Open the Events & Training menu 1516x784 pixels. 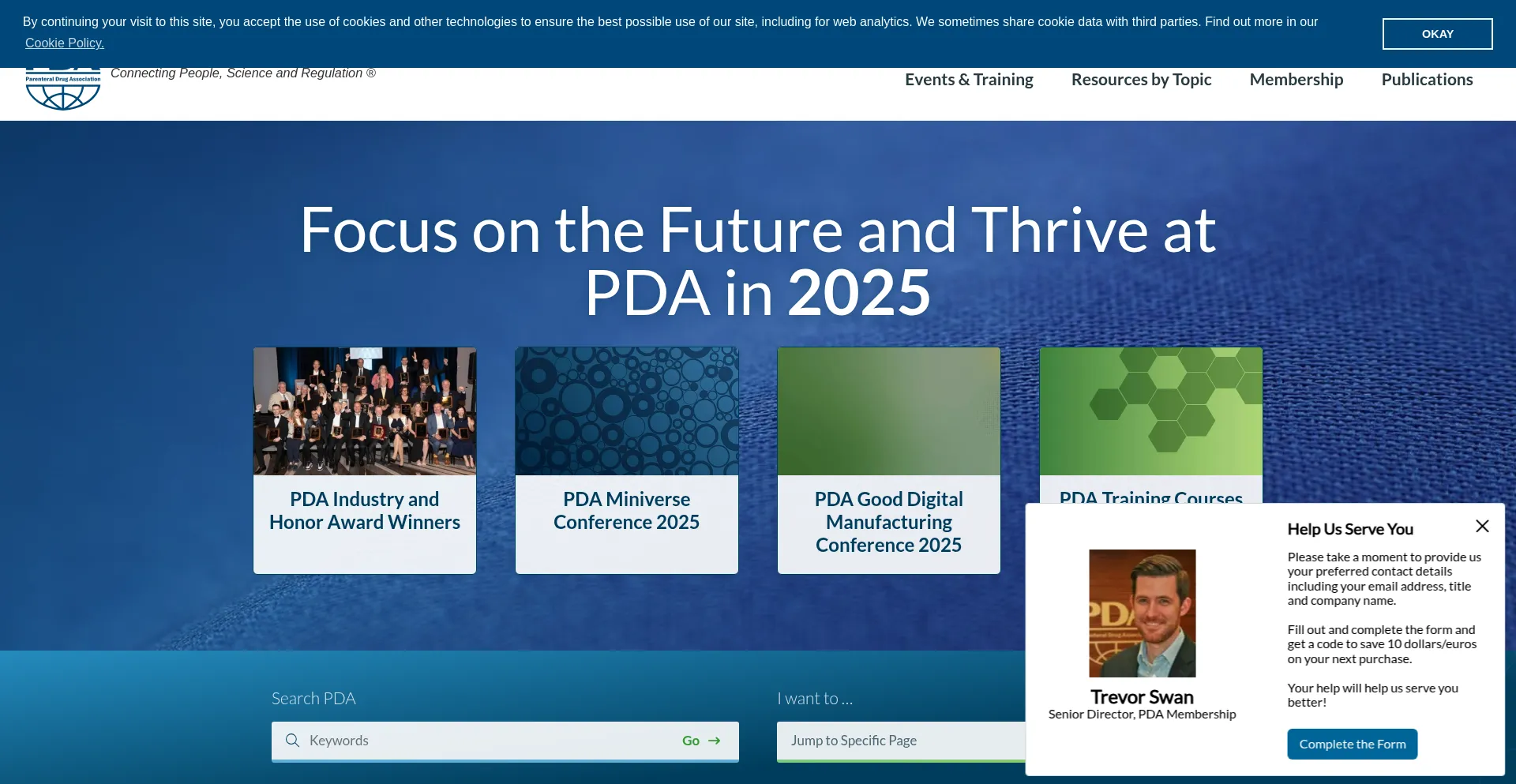[x=969, y=80]
